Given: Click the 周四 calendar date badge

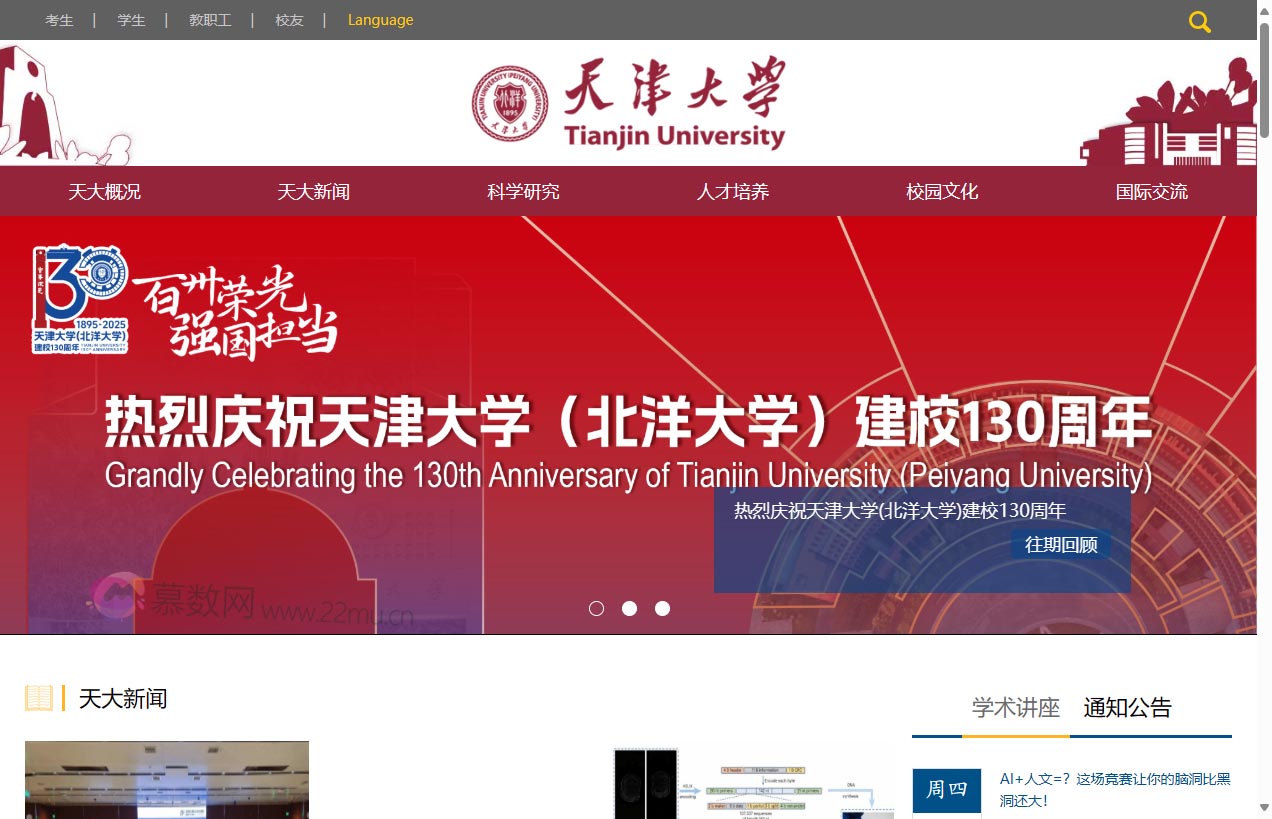Looking at the screenshot, I should [946, 790].
